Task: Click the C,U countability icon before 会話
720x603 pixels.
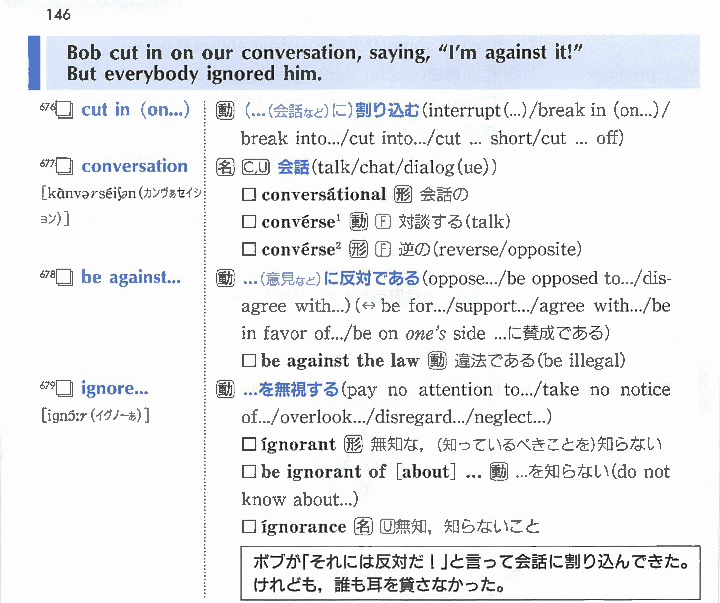Action: (x=254, y=167)
